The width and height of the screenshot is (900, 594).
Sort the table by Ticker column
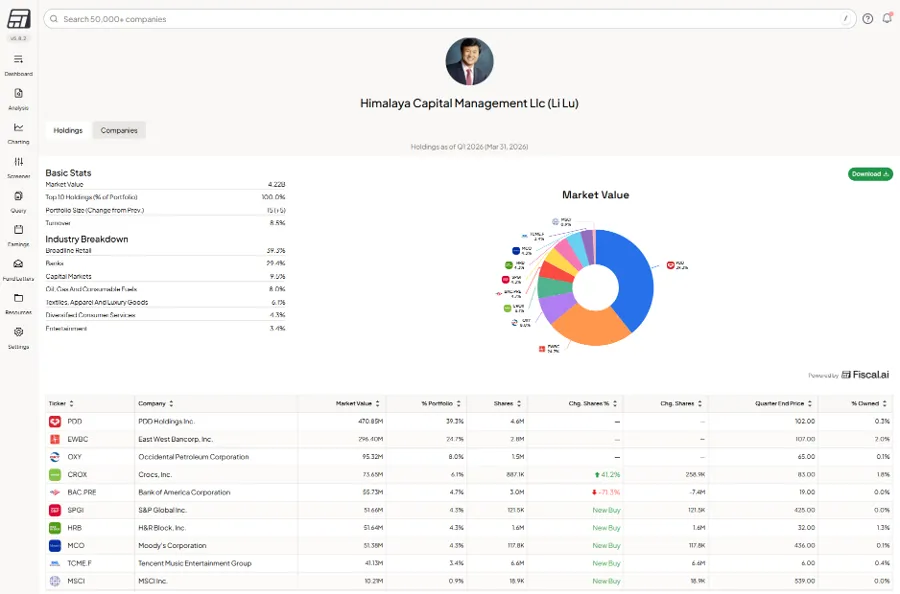(61, 403)
